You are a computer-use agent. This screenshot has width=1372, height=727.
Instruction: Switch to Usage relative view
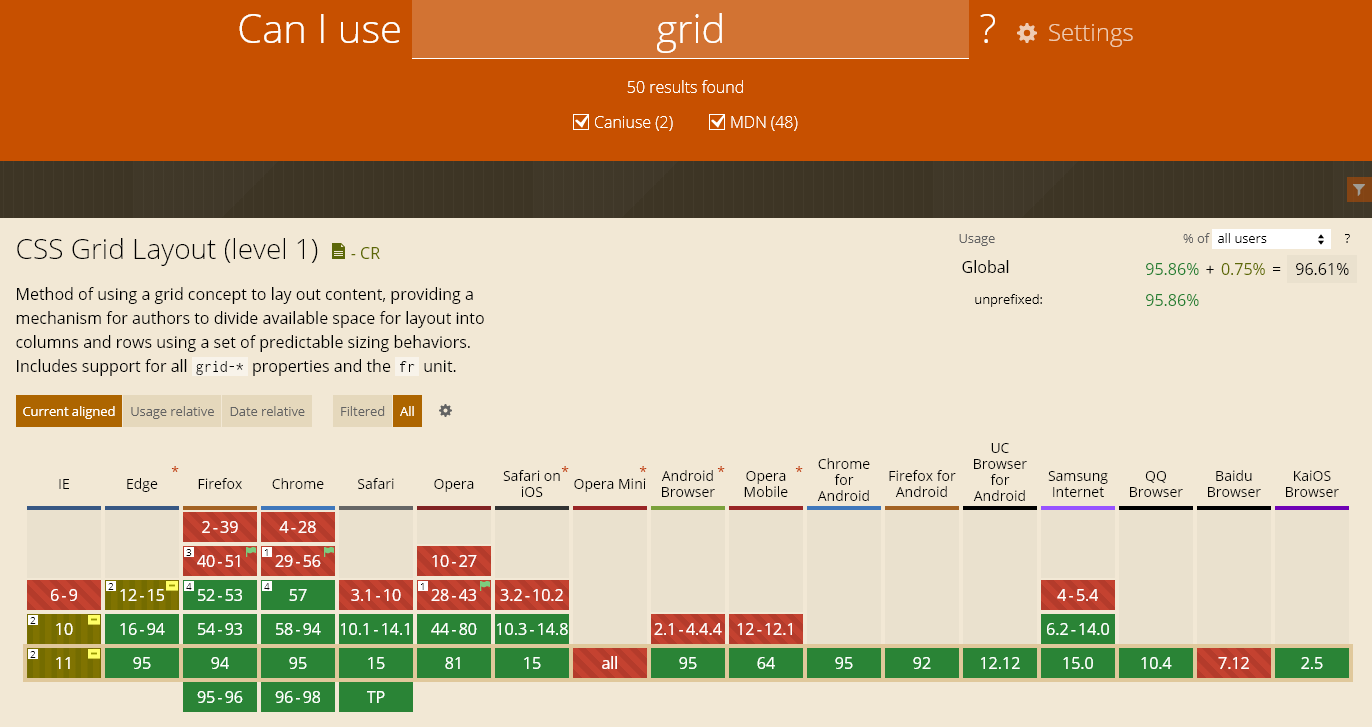(x=172, y=411)
